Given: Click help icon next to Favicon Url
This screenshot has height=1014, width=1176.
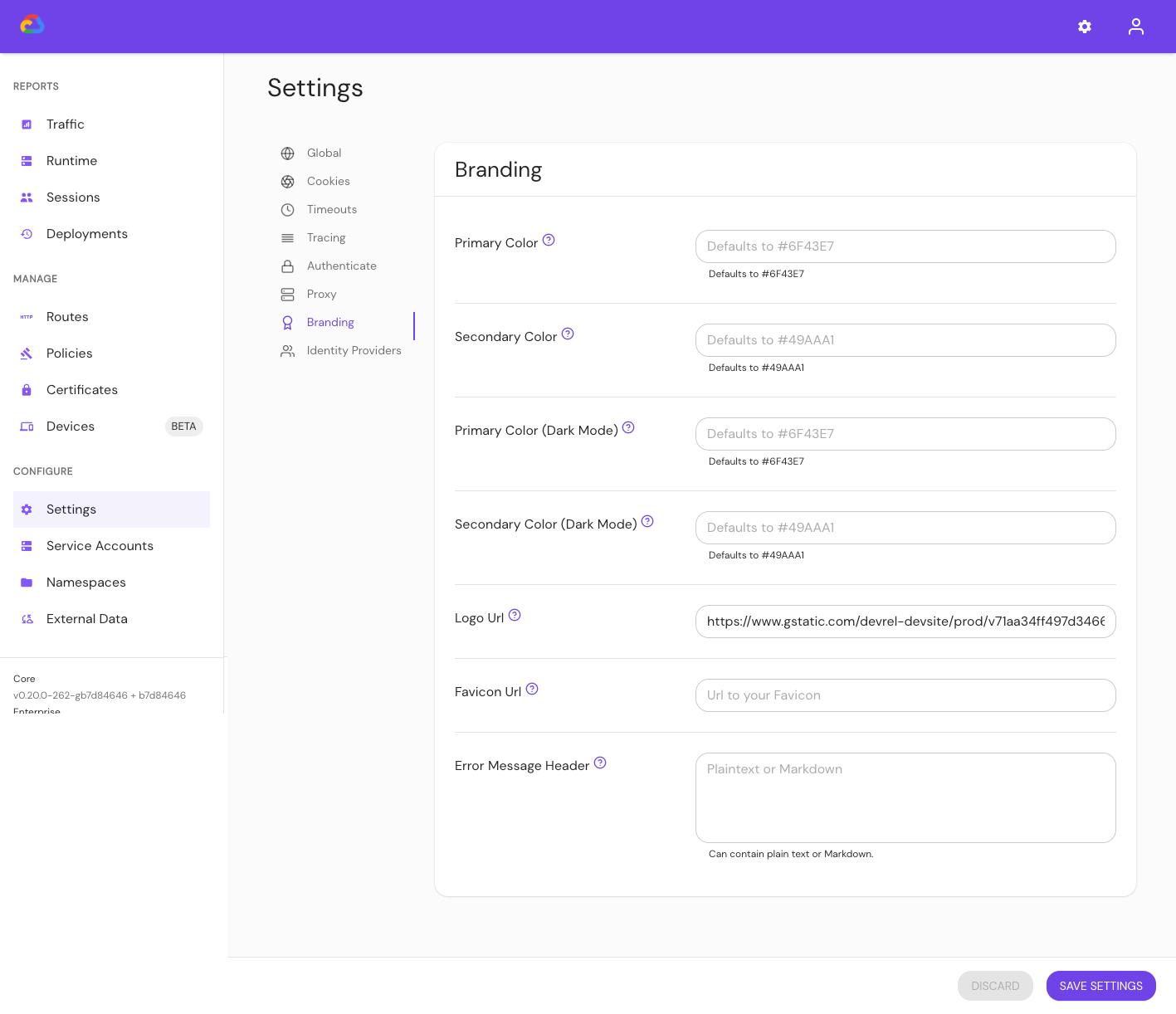Looking at the screenshot, I should tap(532, 690).
